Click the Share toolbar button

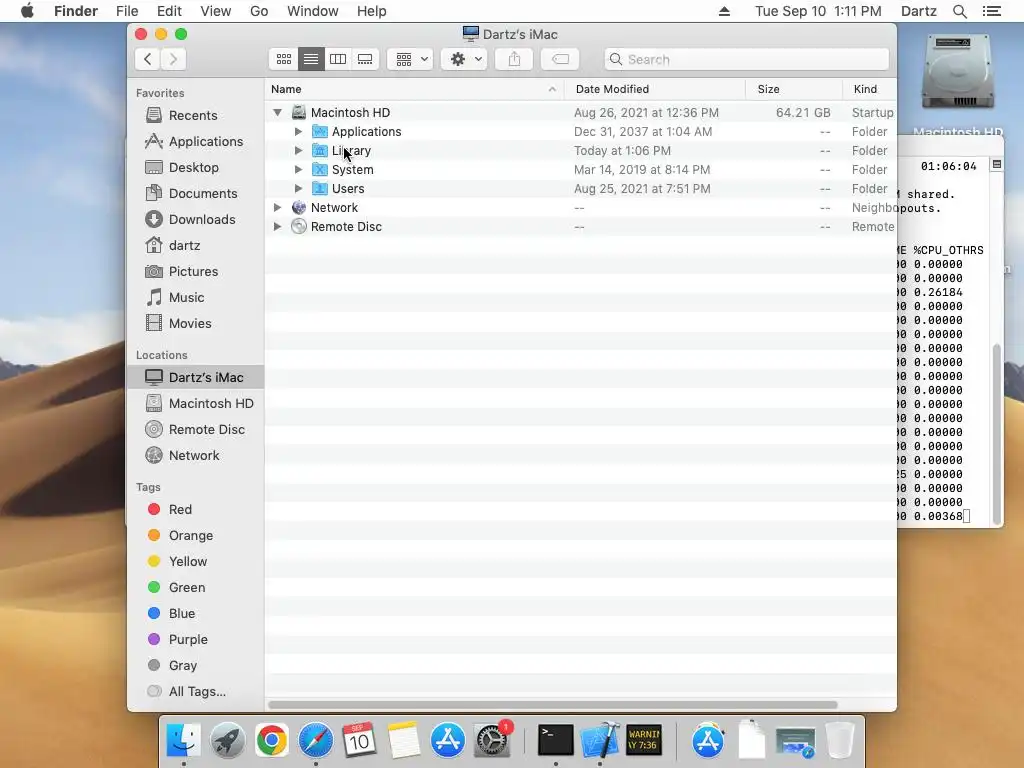click(x=515, y=59)
